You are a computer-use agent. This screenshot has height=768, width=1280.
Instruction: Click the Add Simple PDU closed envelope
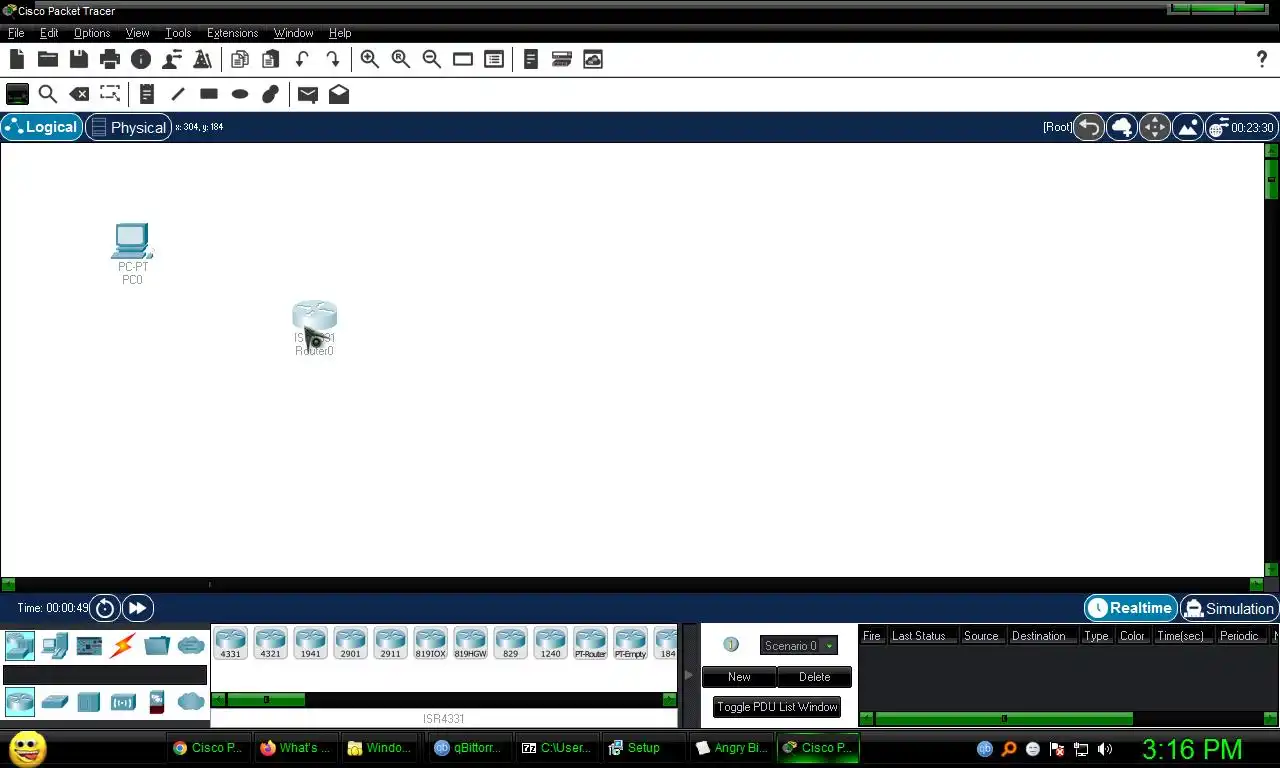pyautogui.click(x=308, y=94)
